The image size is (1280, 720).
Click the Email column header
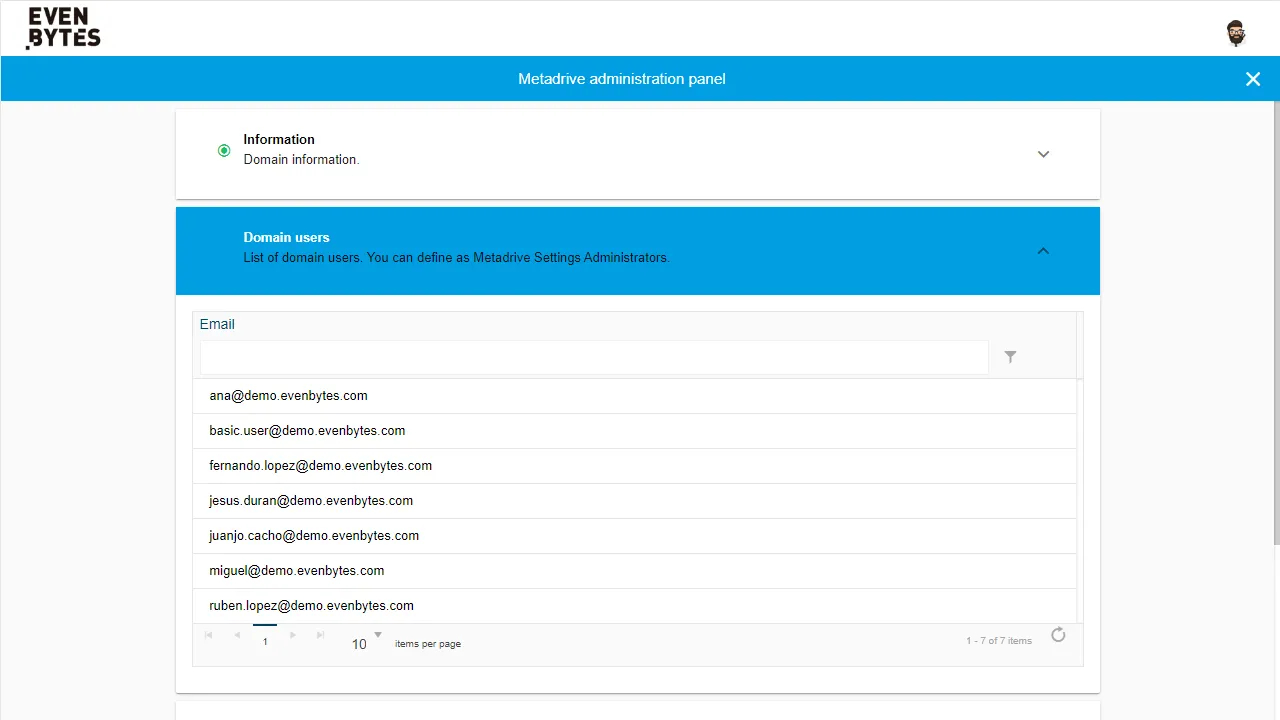click(217, 324)
